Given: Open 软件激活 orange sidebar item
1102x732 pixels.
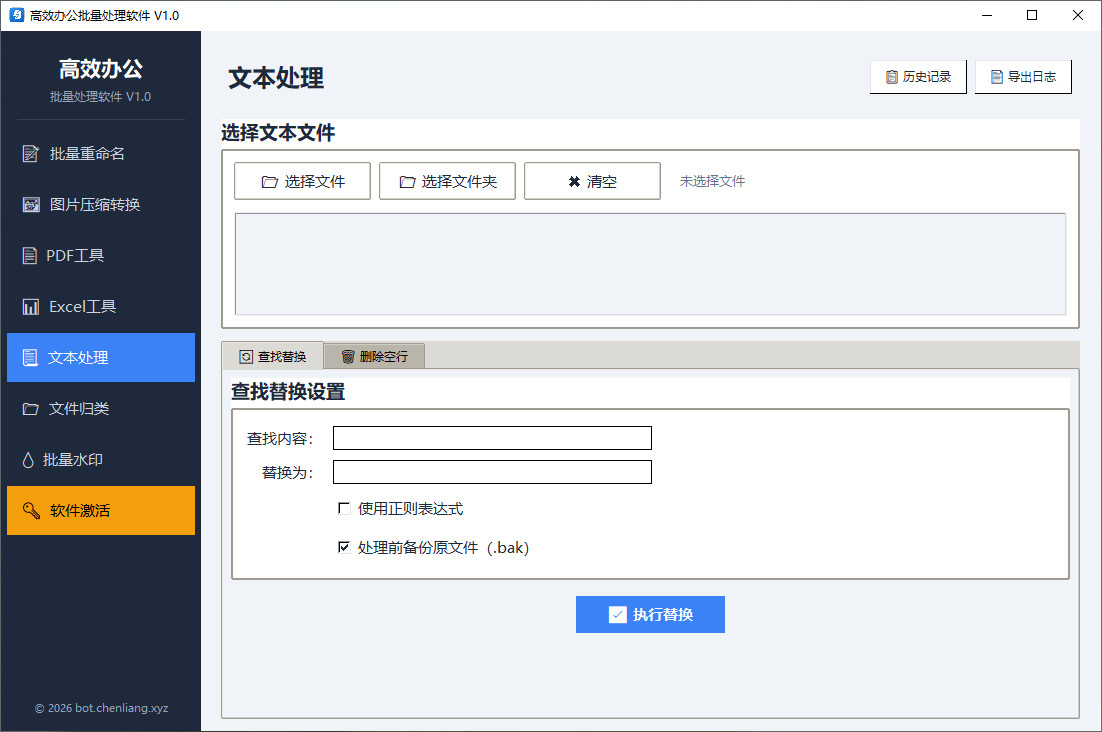Looking at the screenshot, I should point(101,511).
